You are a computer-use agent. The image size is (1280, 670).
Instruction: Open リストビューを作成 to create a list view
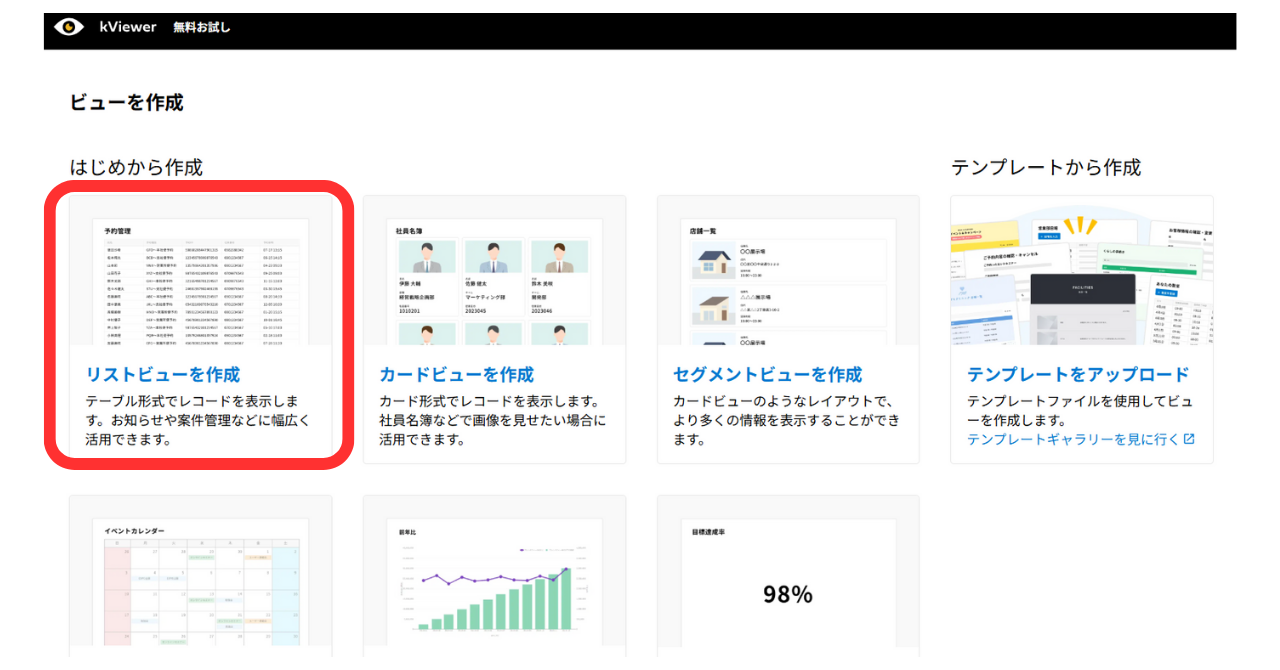click(x=162, y=372)
